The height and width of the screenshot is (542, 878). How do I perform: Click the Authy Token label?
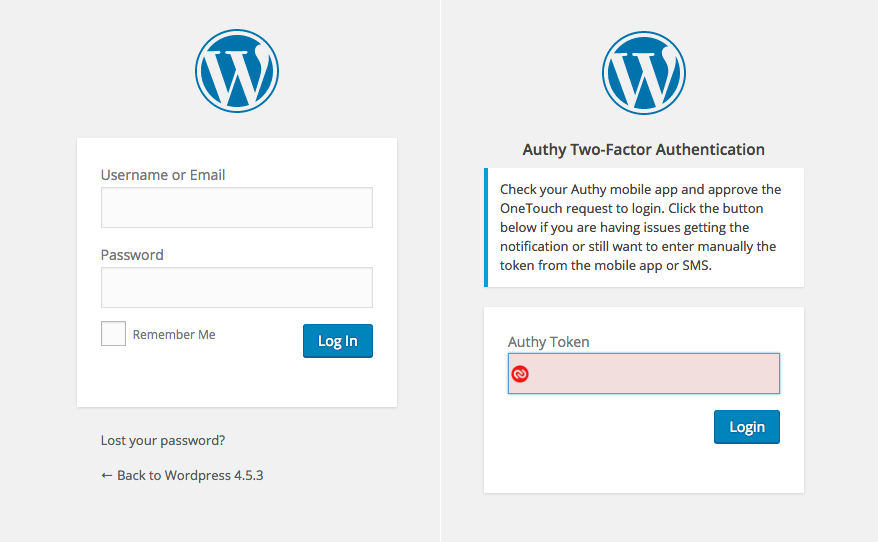(549, 342)
